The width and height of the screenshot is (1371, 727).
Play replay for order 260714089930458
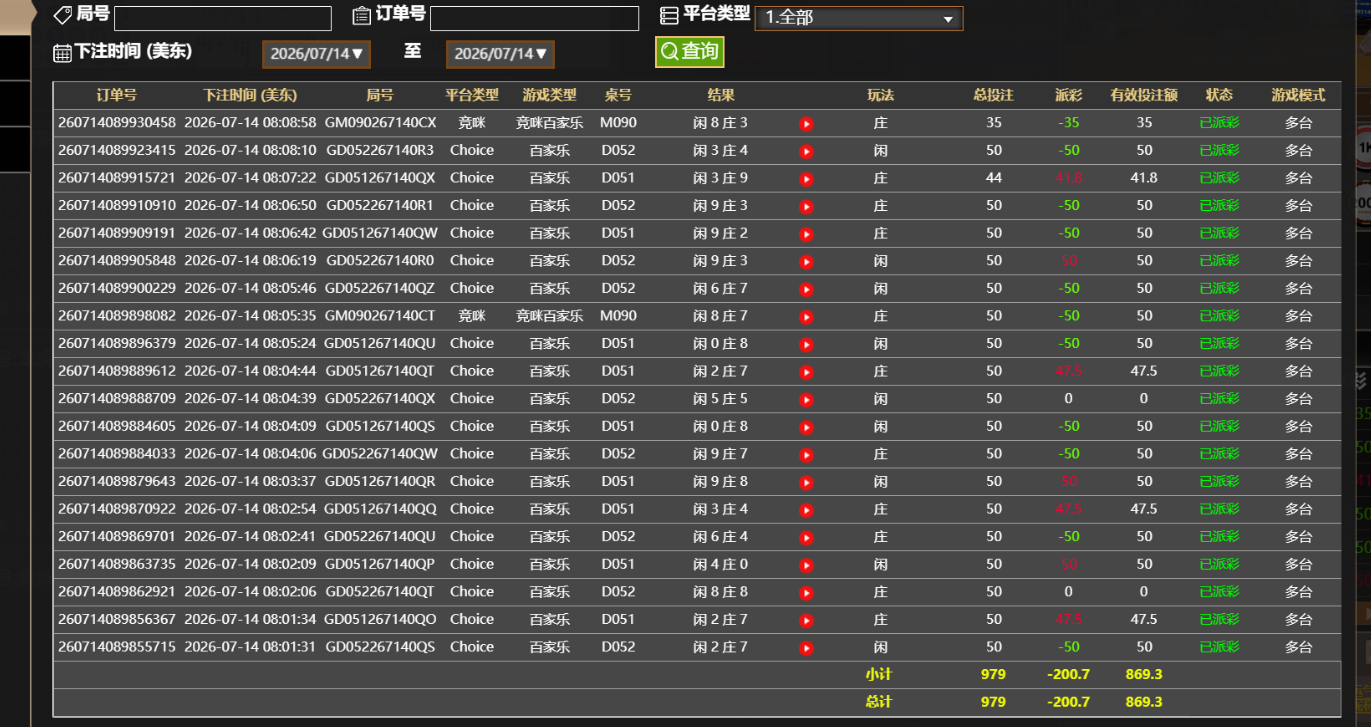point(806,124)
